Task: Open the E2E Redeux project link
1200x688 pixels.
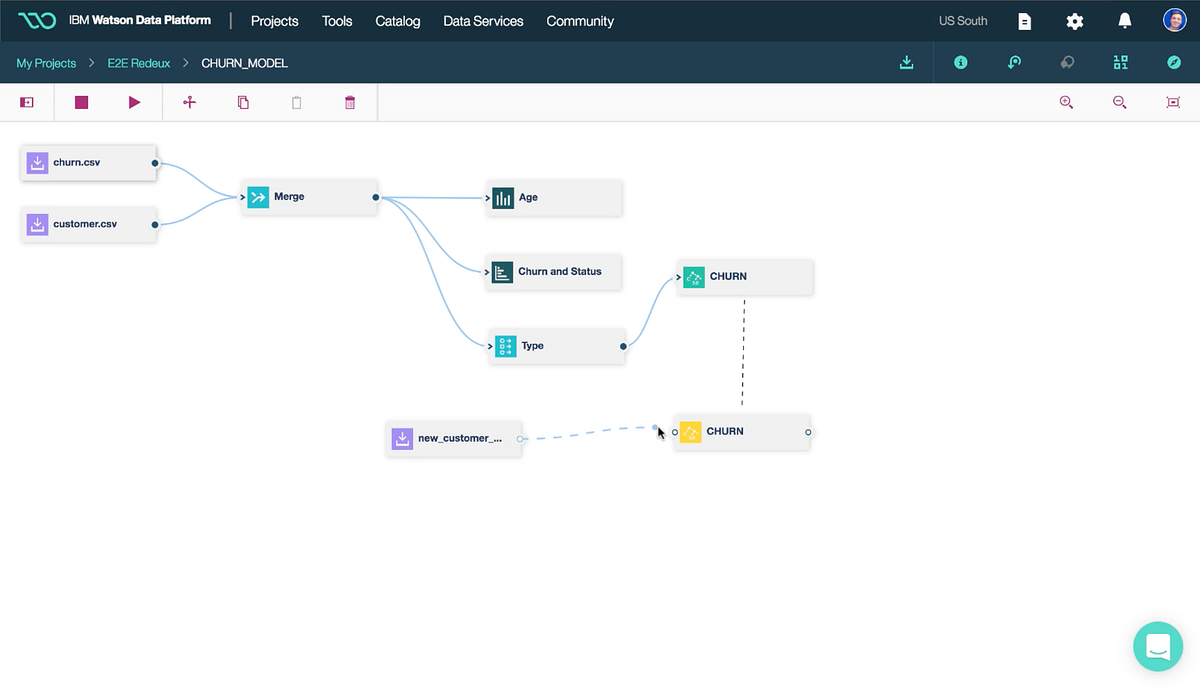Action: (138, 62)
